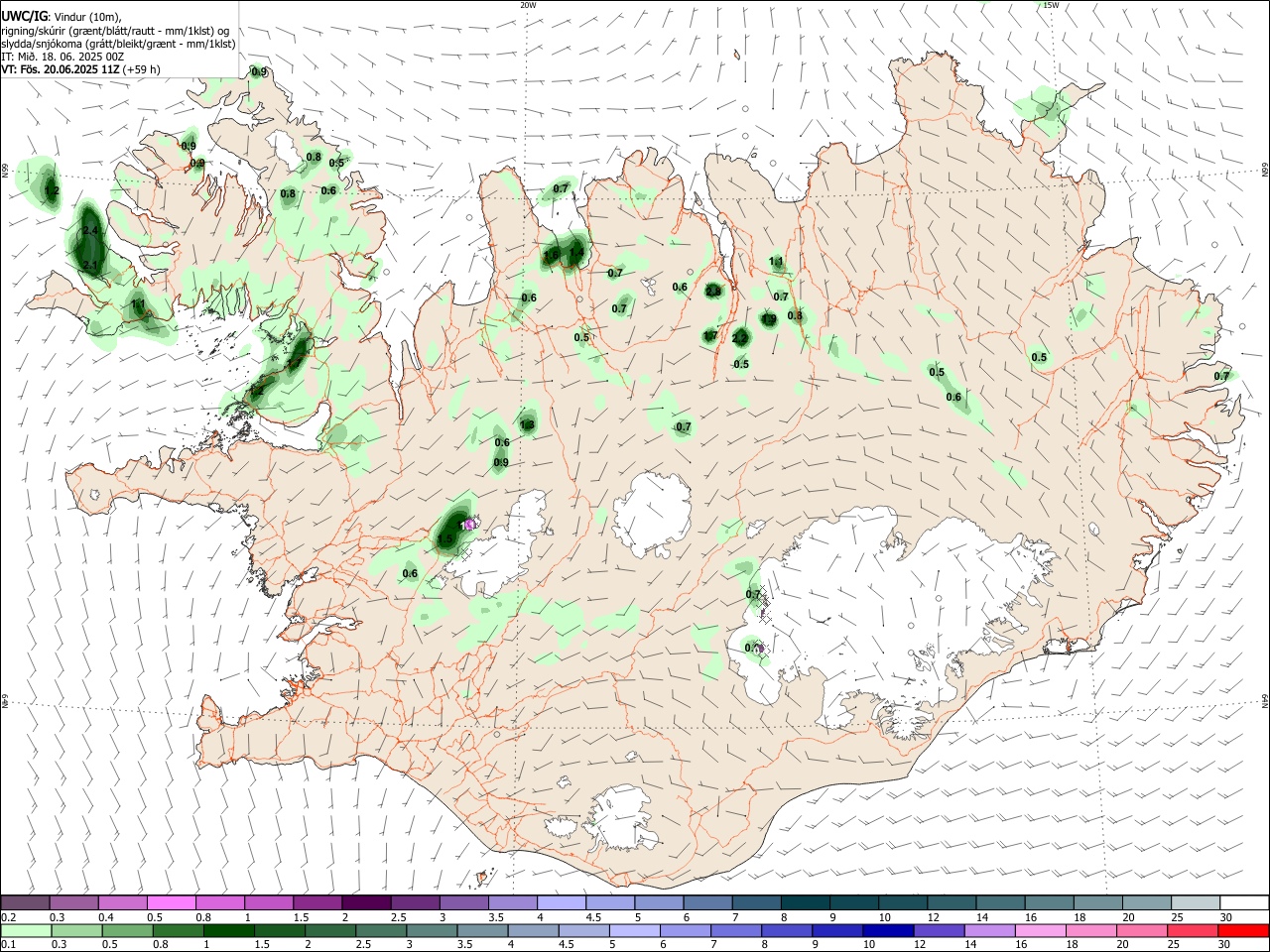Select the darkest green swatch after 1 in rain scale
The width and height of the screenshot is (1270, 952).
click(228, 930)
